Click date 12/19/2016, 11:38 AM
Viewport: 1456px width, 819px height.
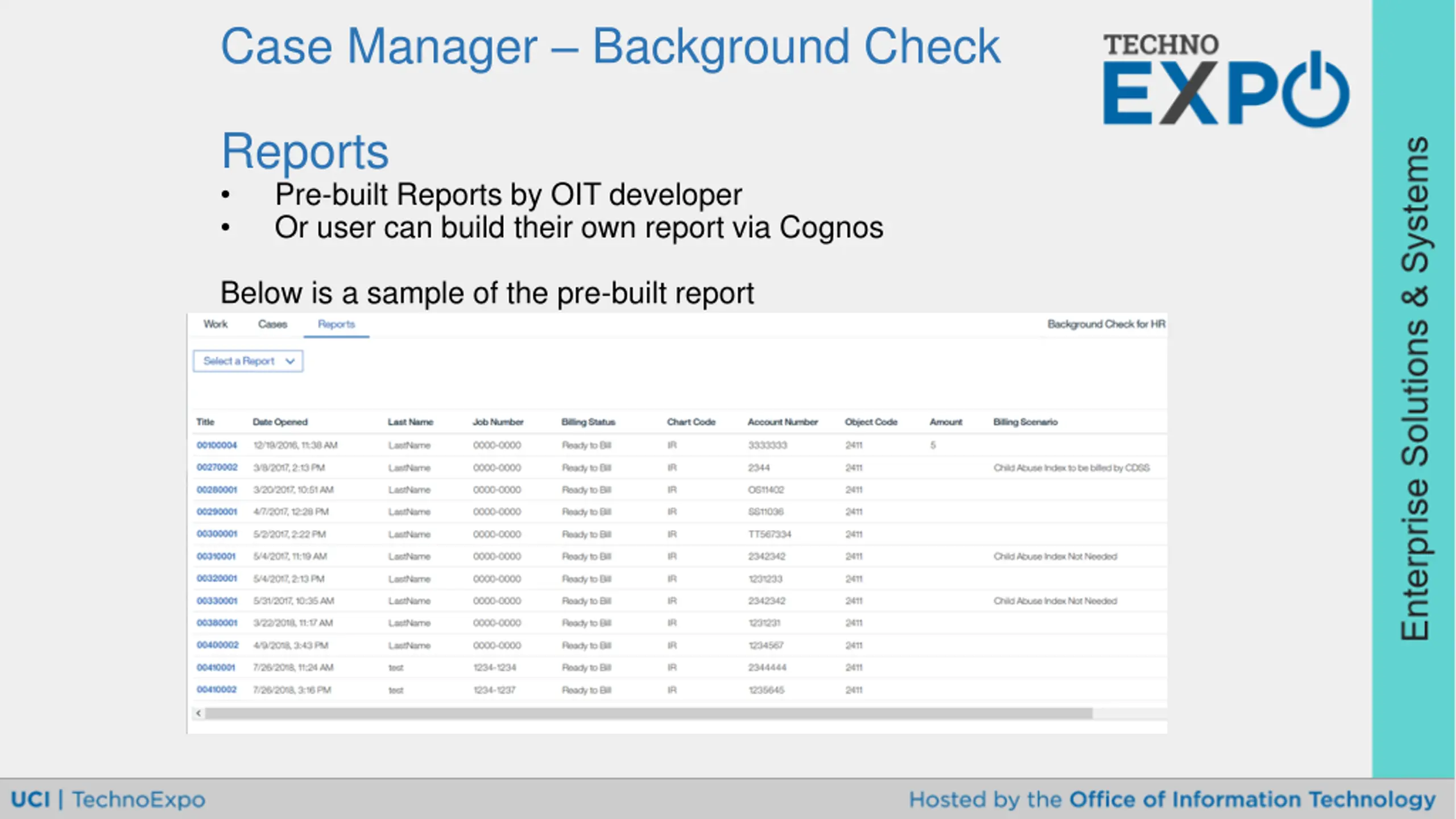pyautogui.click(x=295, y=445)
